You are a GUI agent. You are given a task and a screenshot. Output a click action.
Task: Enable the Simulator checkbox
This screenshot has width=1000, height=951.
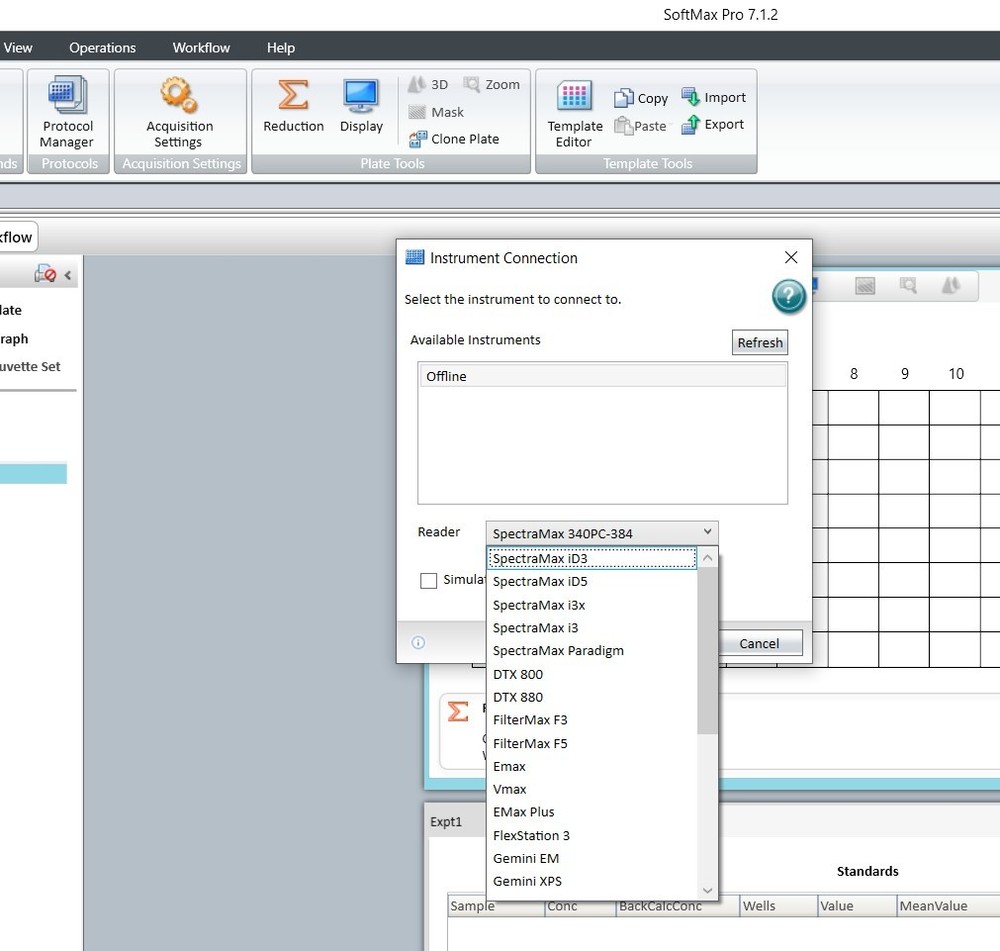click(x=429, y=580)
